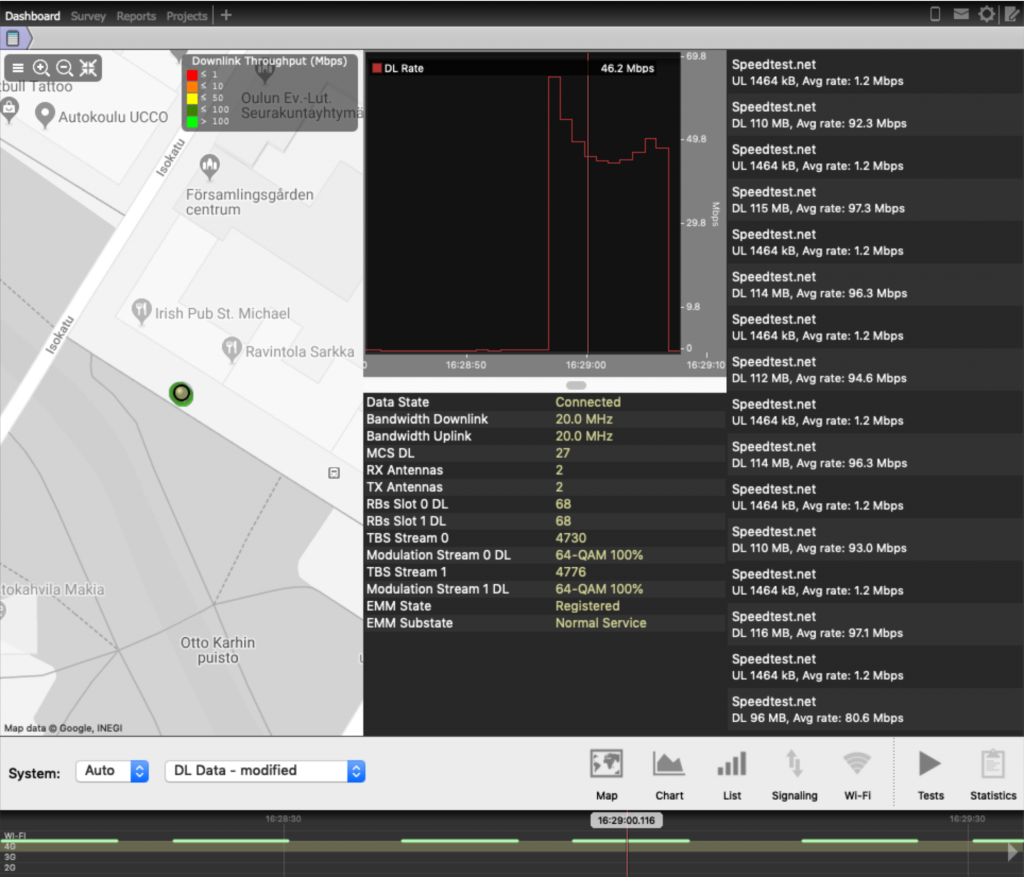Viewport: 1024px width, 877px height.
Task: Click the timeline play arrow at right
Action: [1013, 851]
